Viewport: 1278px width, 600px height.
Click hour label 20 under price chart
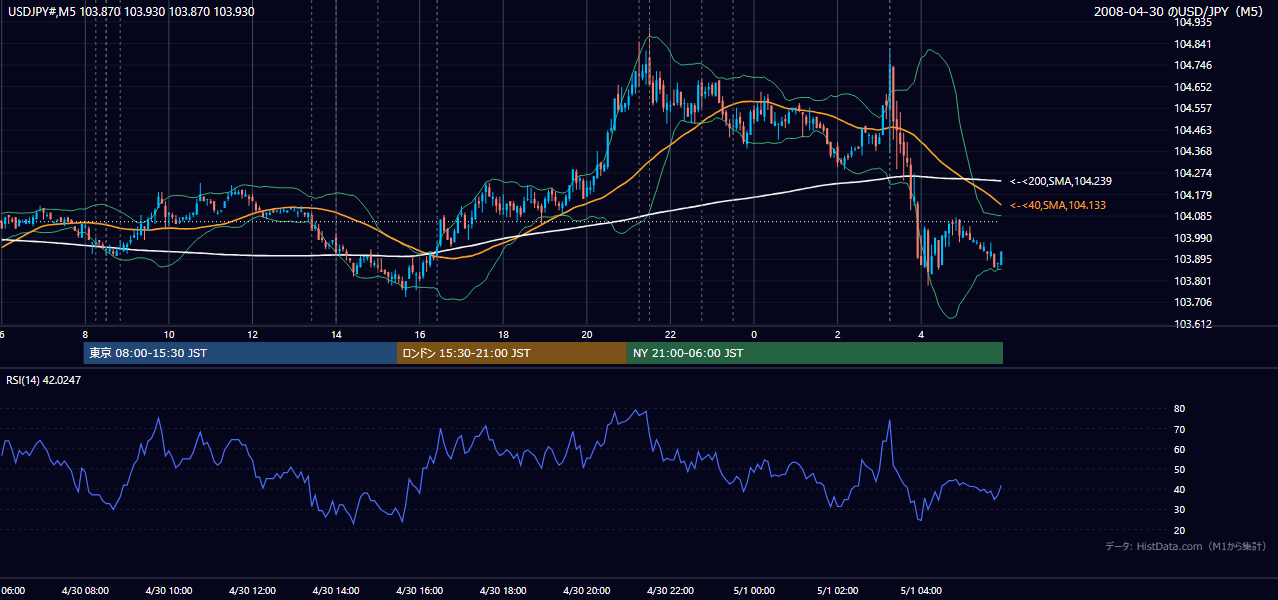pyautogui.click(x=586, y=334)
